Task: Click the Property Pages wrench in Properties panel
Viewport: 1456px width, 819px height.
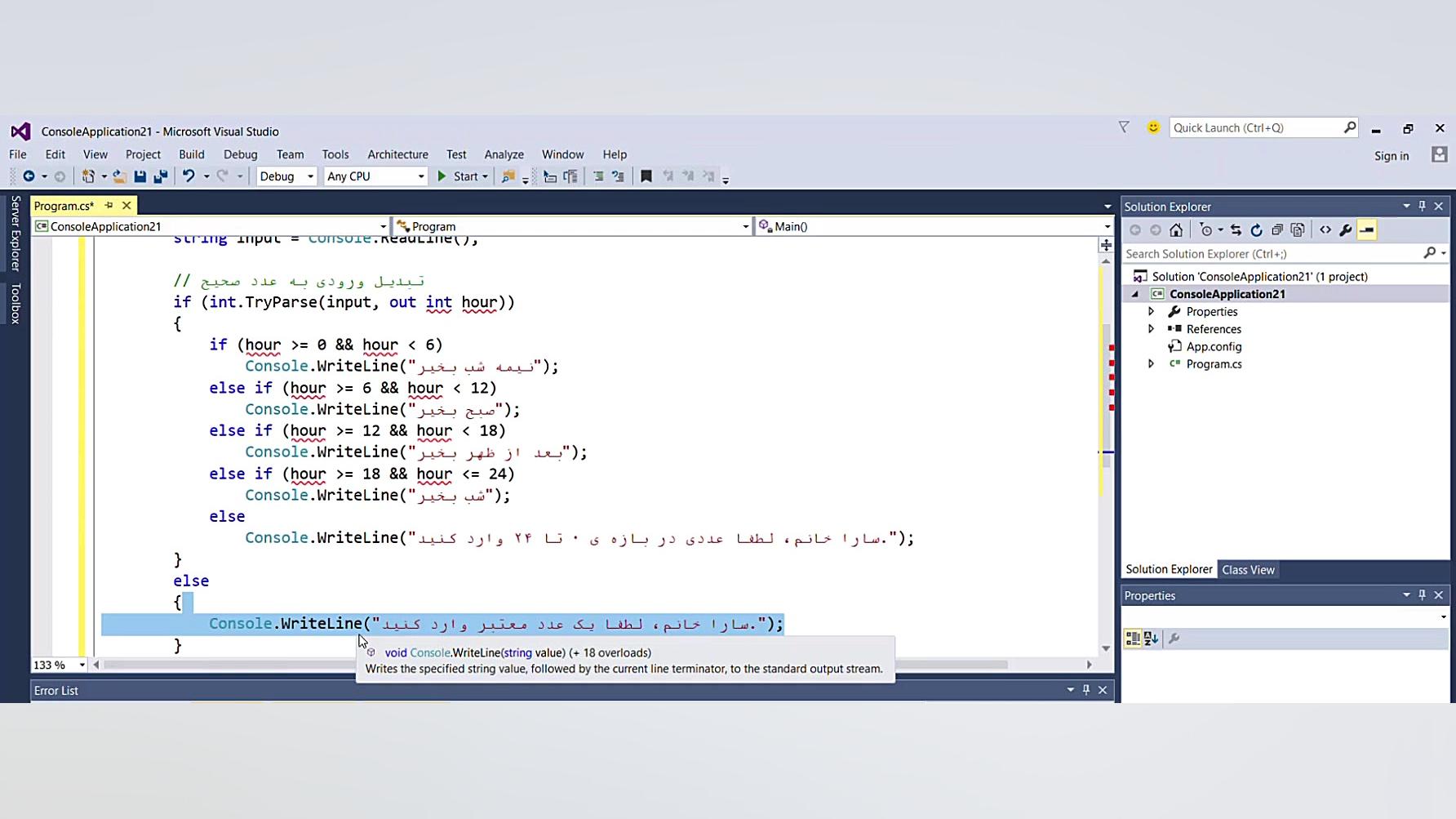Action: click(1174, 639)
